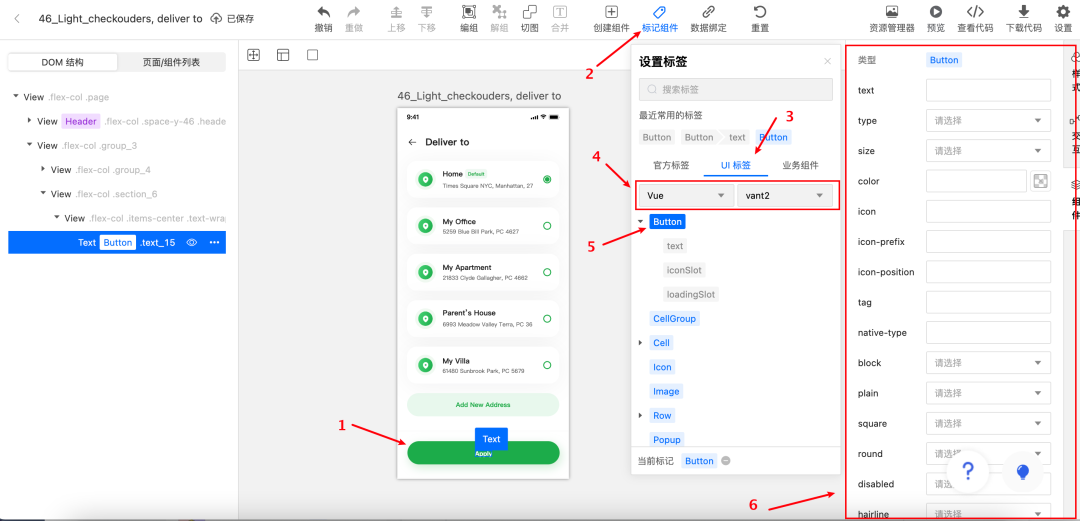Viewport: 1080px width, 521px height.
Task: Open the more options dots on text_15 row
Action: coord(214,243)
